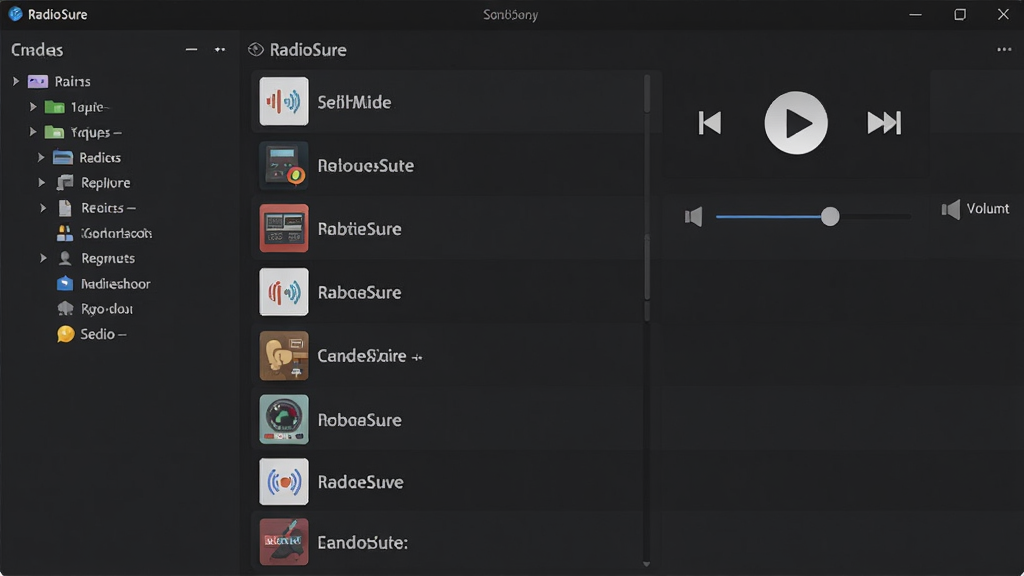Click the blue Nadieshoor icon
This screenshot has height=576, width=1024.
65,283
